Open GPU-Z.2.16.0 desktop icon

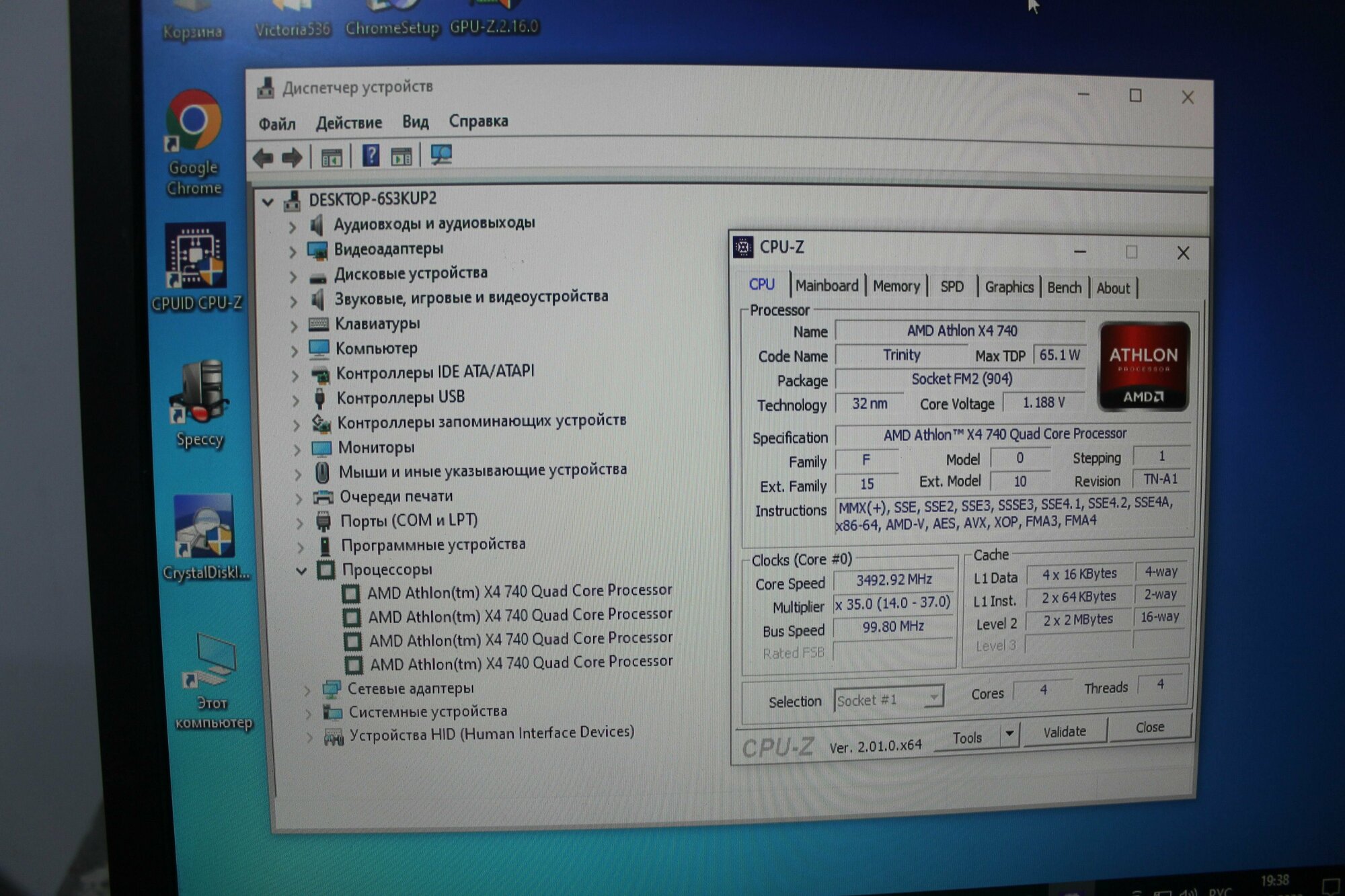click(x=494, y=17)
